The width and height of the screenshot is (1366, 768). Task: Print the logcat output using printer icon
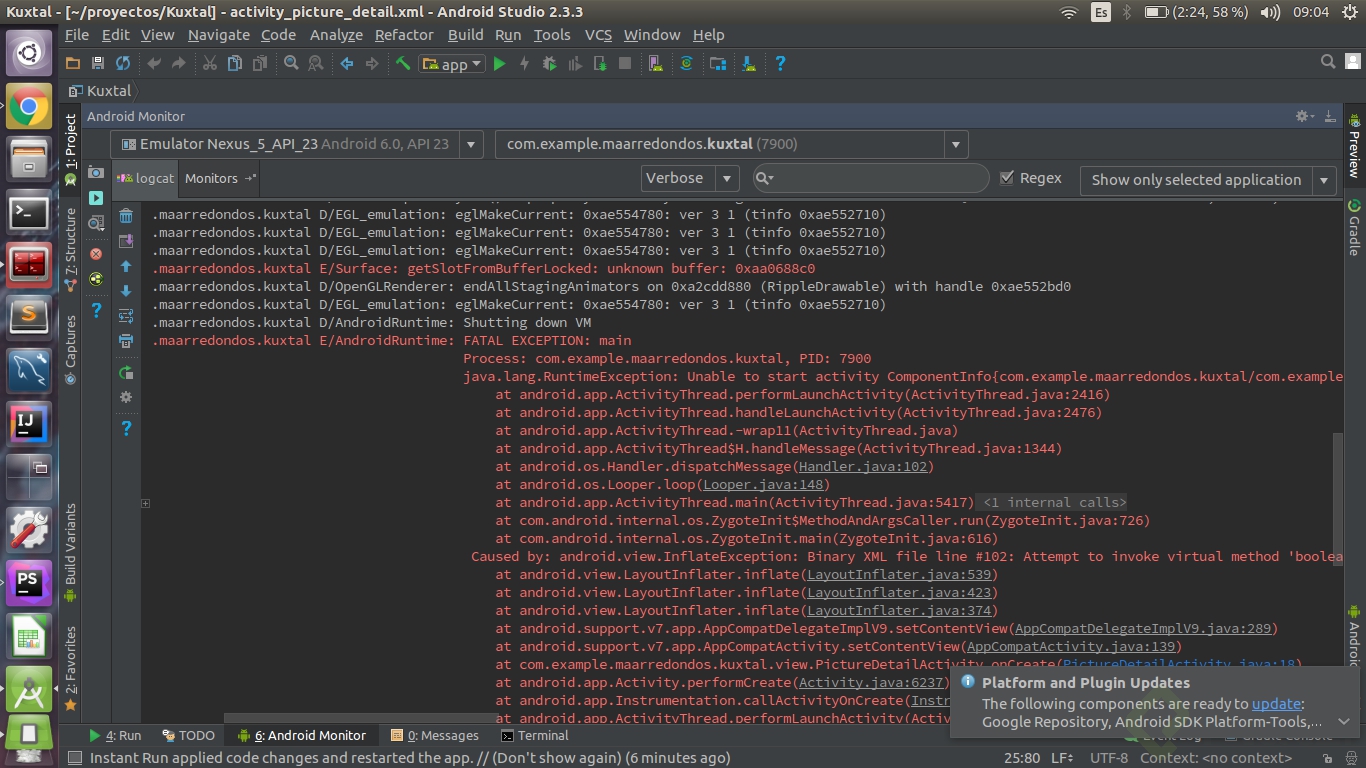pyautogui.click(x=126, y=341)
